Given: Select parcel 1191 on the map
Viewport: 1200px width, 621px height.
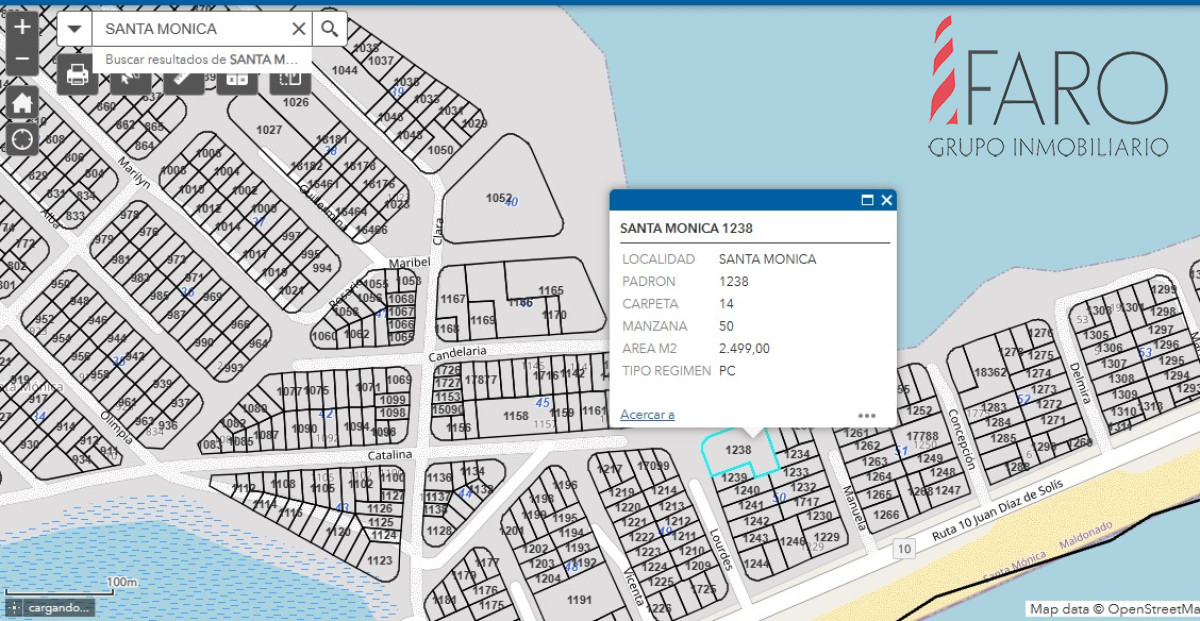Looking at the screenshot, I should point(579,600).
